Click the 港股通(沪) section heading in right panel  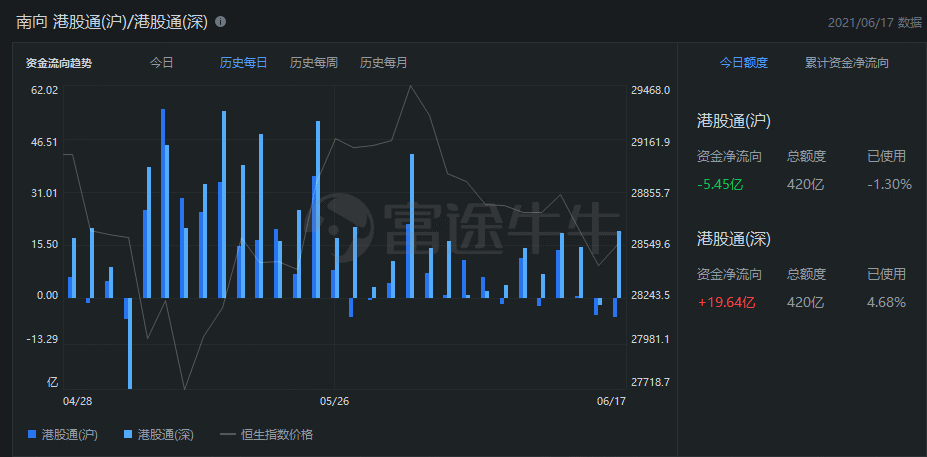pos(734,121)
